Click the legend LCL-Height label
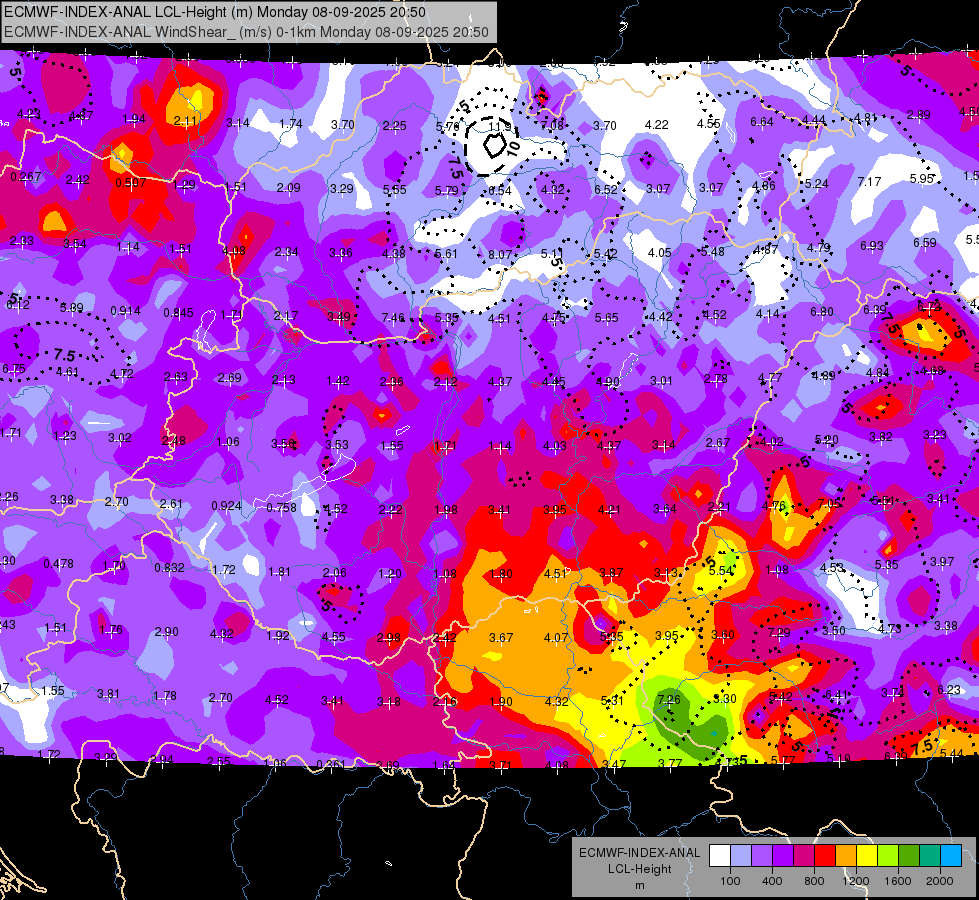 [x=639, y=869]
